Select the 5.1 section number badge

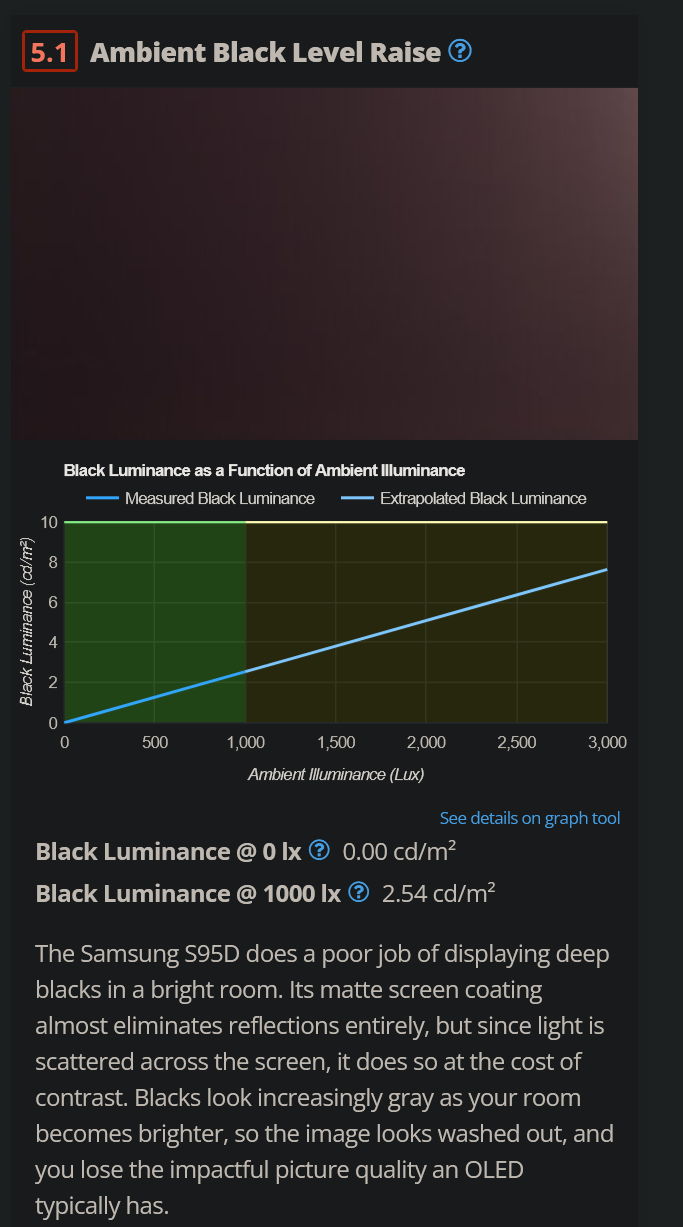tap(50, 48)
